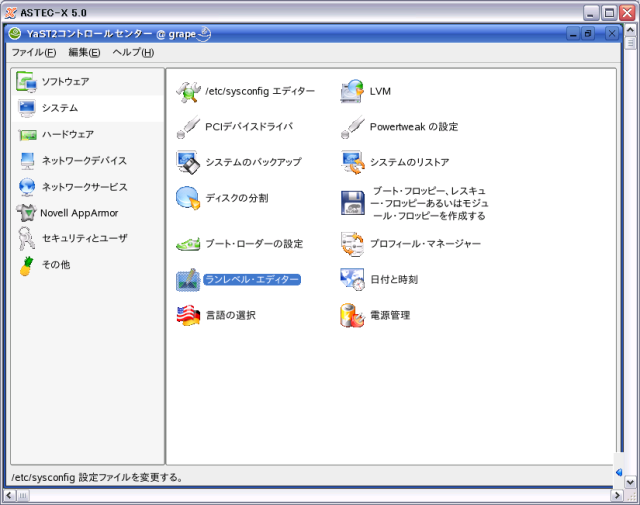Open ブート・ローダーの設定 icon
Screen dimensions: 640x505
click(x=188, y=243)
